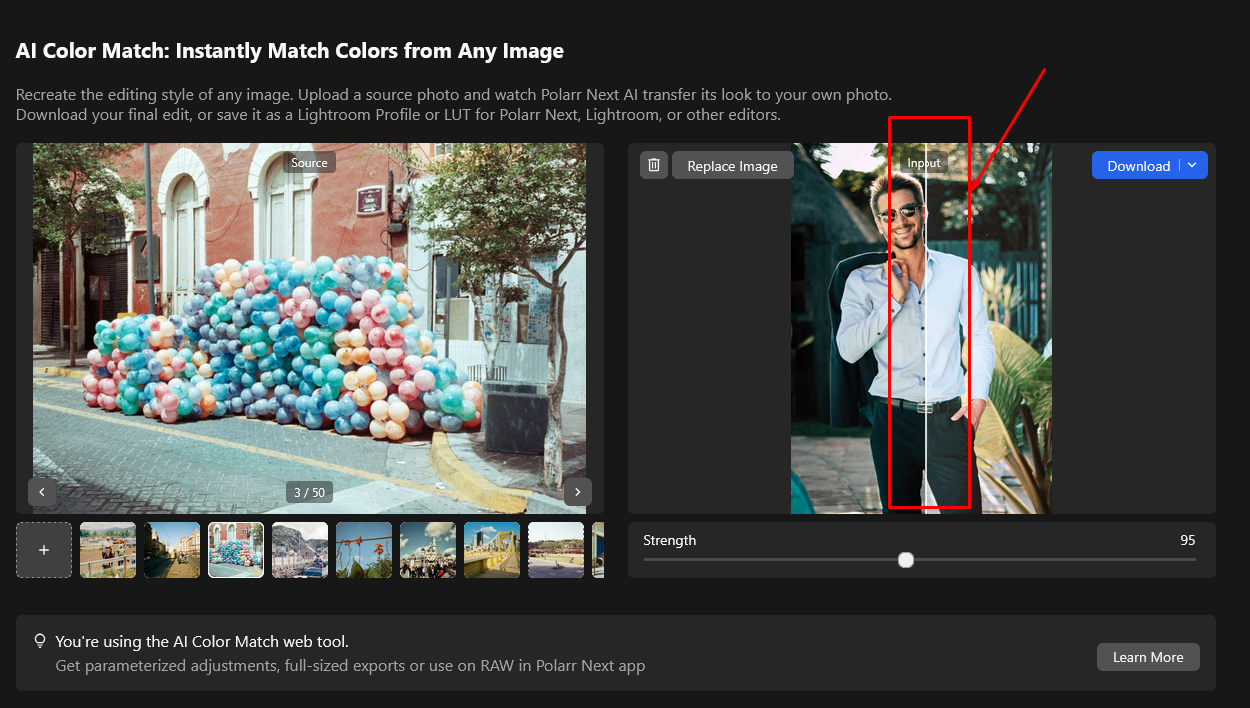
Task: Choose the colorful balloons thumbnail
Action: tap(236, 550)
